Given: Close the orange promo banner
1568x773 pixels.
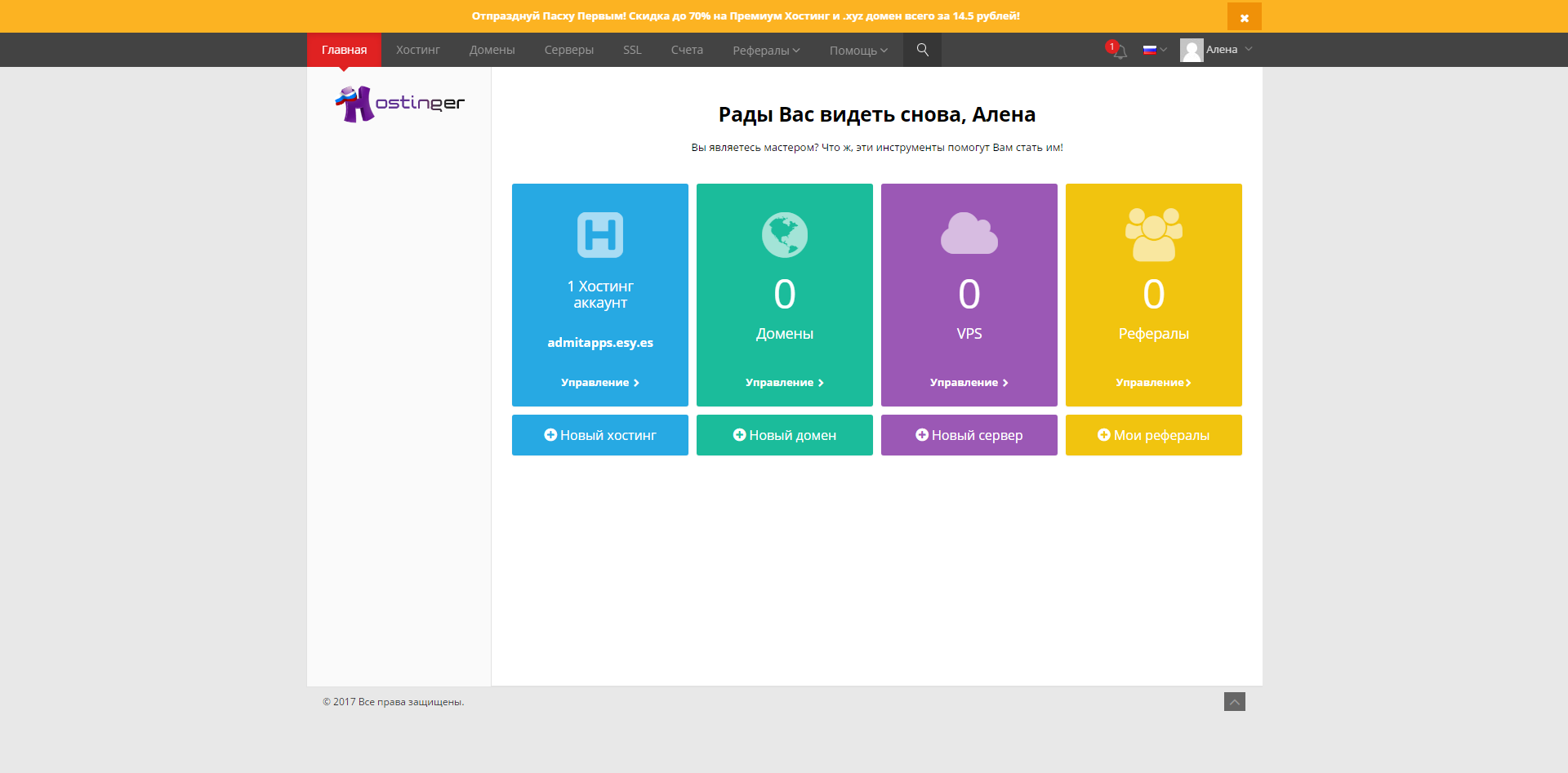Looking at the screenshot, I should pos(1245,17).
